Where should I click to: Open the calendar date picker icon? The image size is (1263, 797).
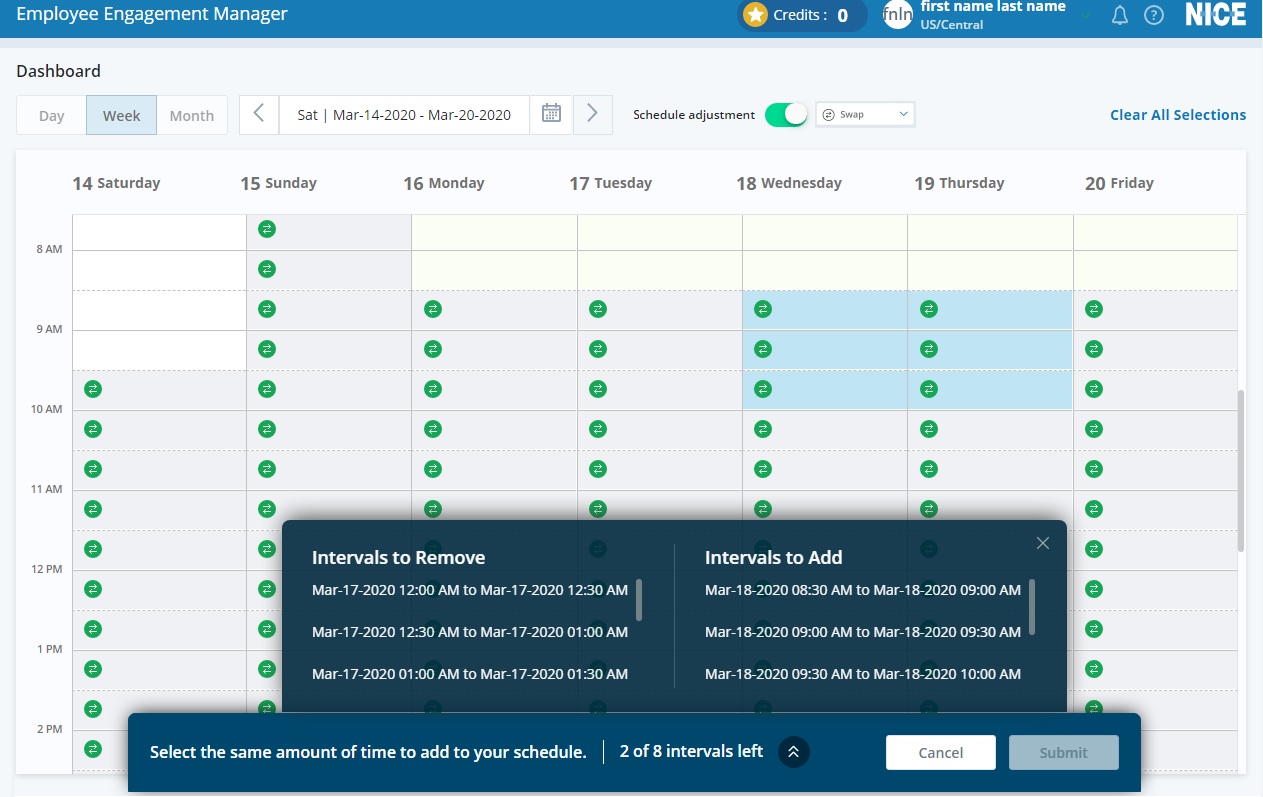551,114
